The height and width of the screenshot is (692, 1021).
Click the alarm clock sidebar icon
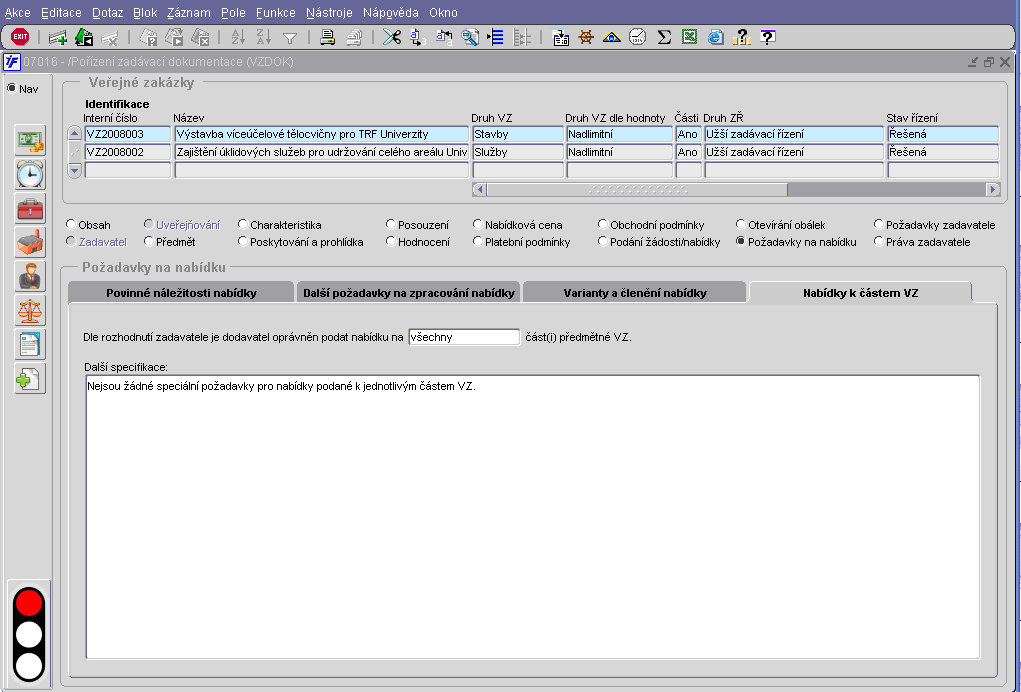click(30, 174)
